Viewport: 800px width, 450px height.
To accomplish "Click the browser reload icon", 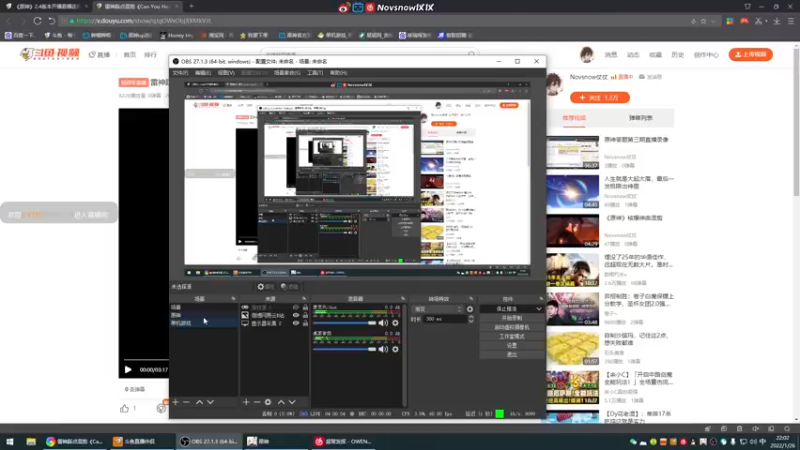I will 37,21.
